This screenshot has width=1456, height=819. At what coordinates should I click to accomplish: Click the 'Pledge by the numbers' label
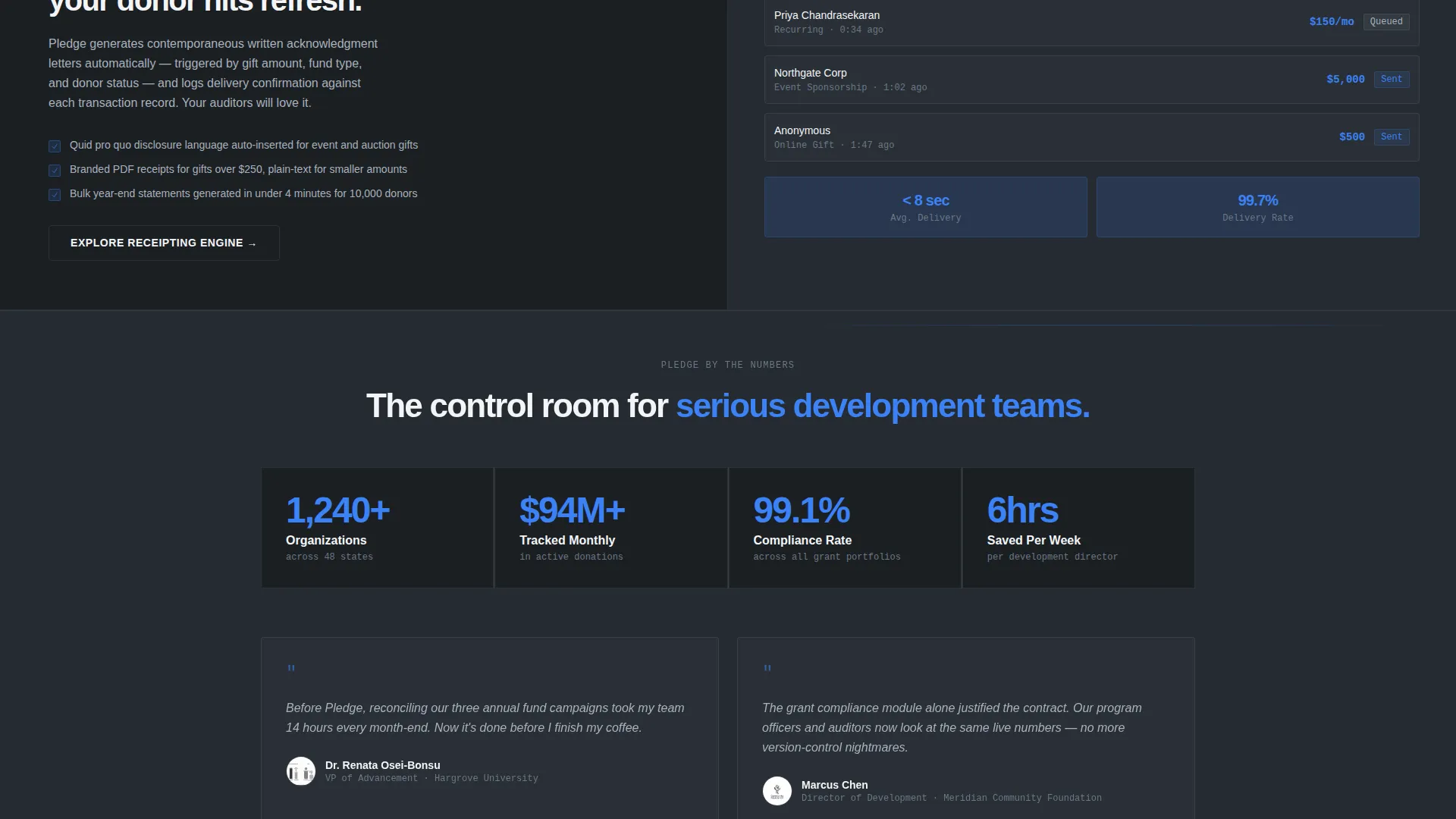pos(728,365)
